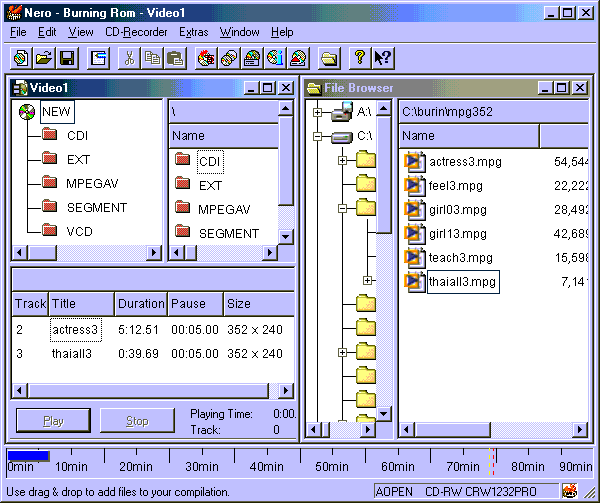This screenshot has height=503, width=600.
Task: Click the blue capacity bar on timeline
Action: click(27, 455)
